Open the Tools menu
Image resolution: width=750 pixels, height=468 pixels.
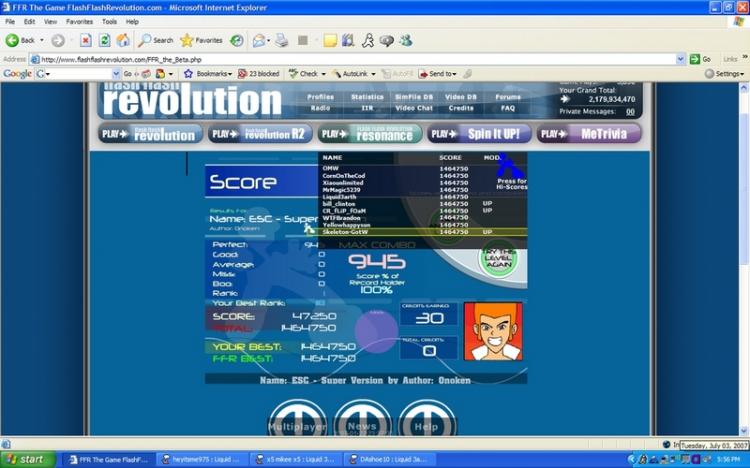(110, 22)
